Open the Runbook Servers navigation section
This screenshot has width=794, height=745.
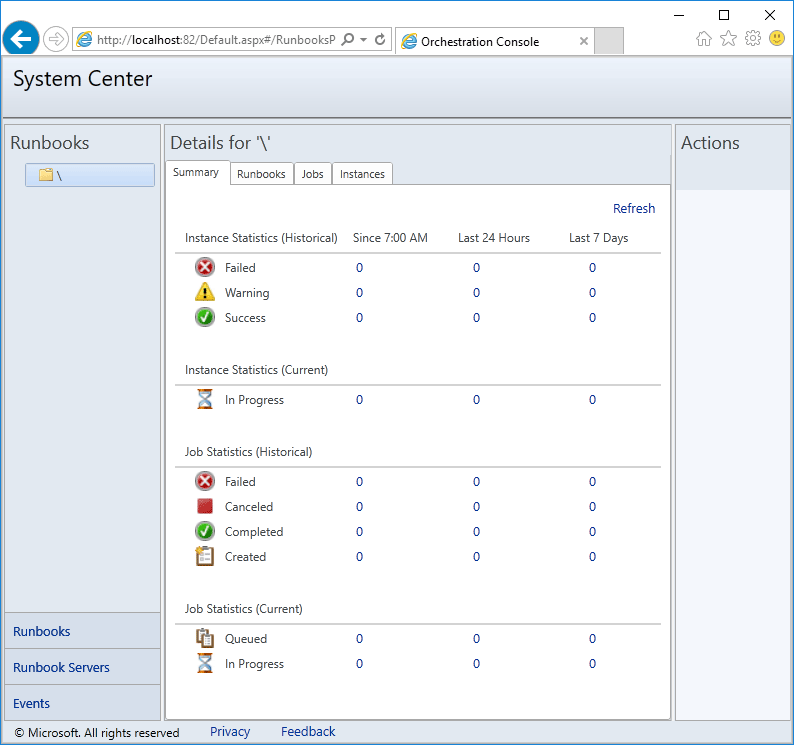(x=83, y=667)
